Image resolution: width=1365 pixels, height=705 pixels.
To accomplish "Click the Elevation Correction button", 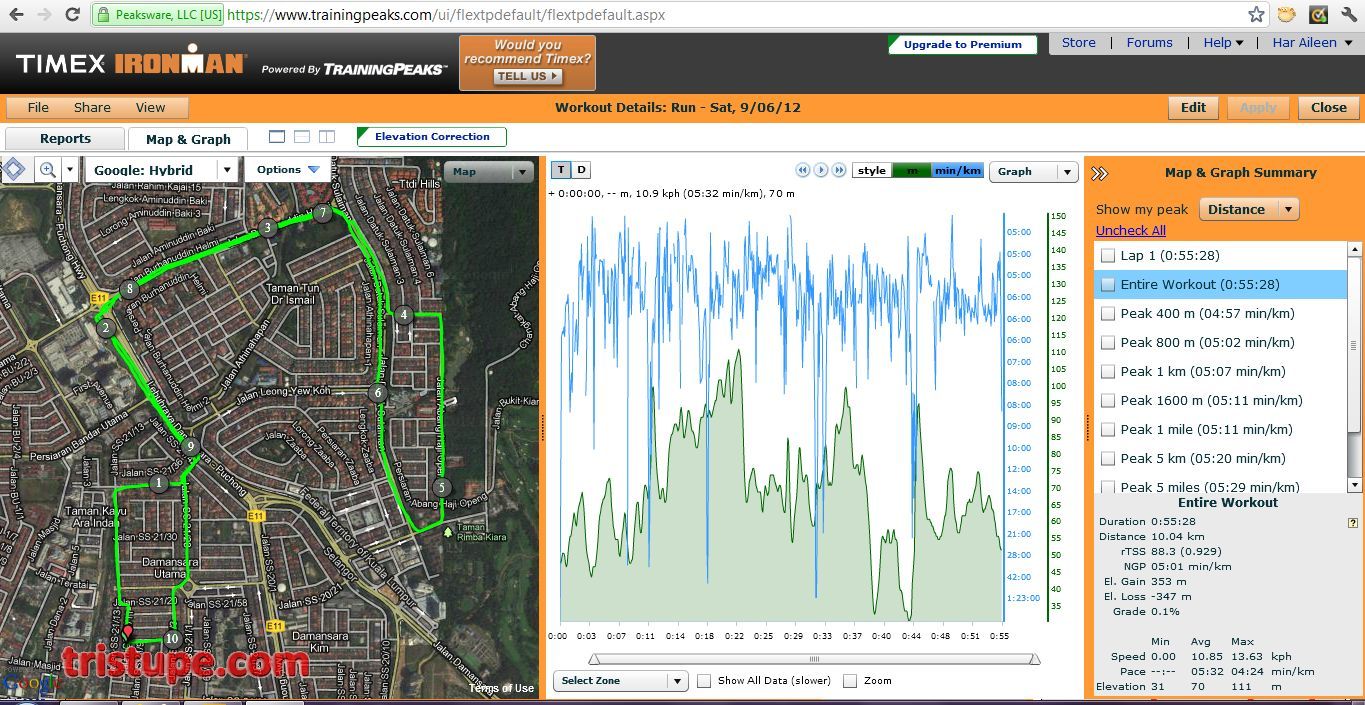I will tap(430, 135).
